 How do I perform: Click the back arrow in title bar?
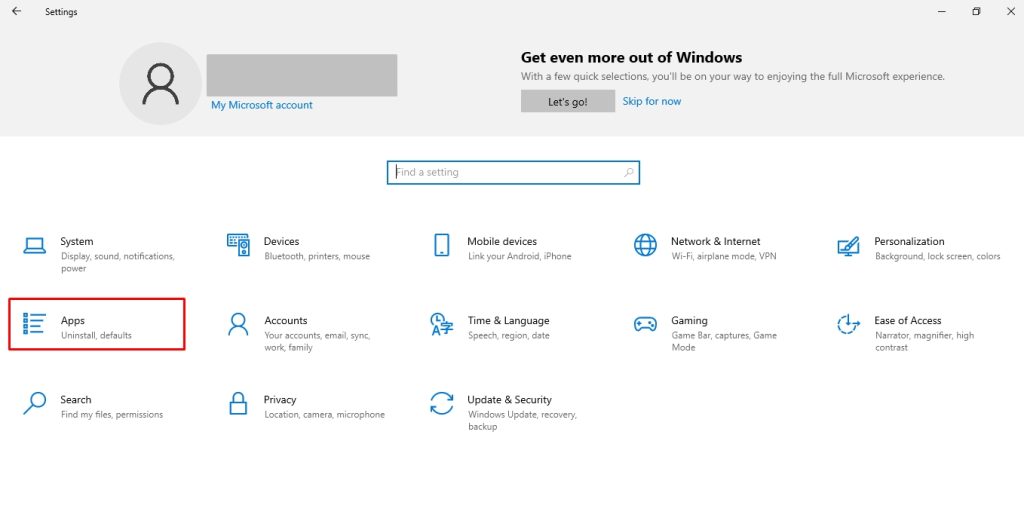click(x=16, y=12)
